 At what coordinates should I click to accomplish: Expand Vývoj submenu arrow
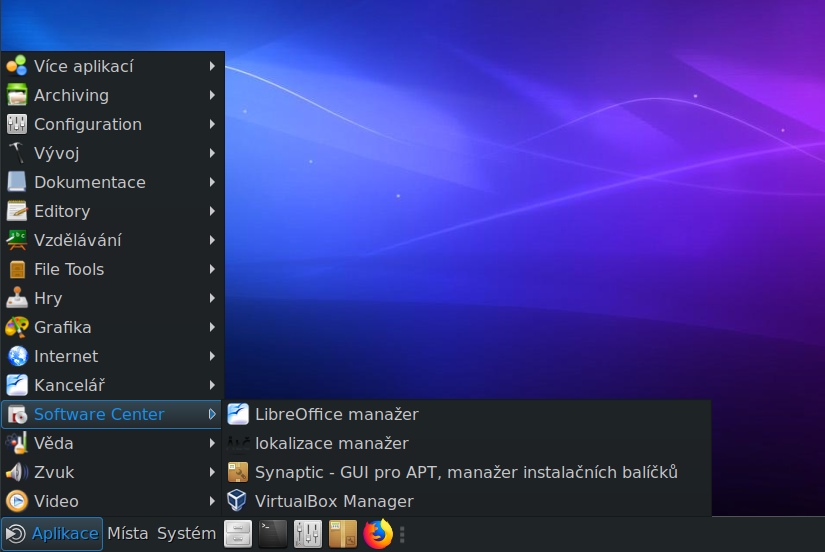[212, 153]
